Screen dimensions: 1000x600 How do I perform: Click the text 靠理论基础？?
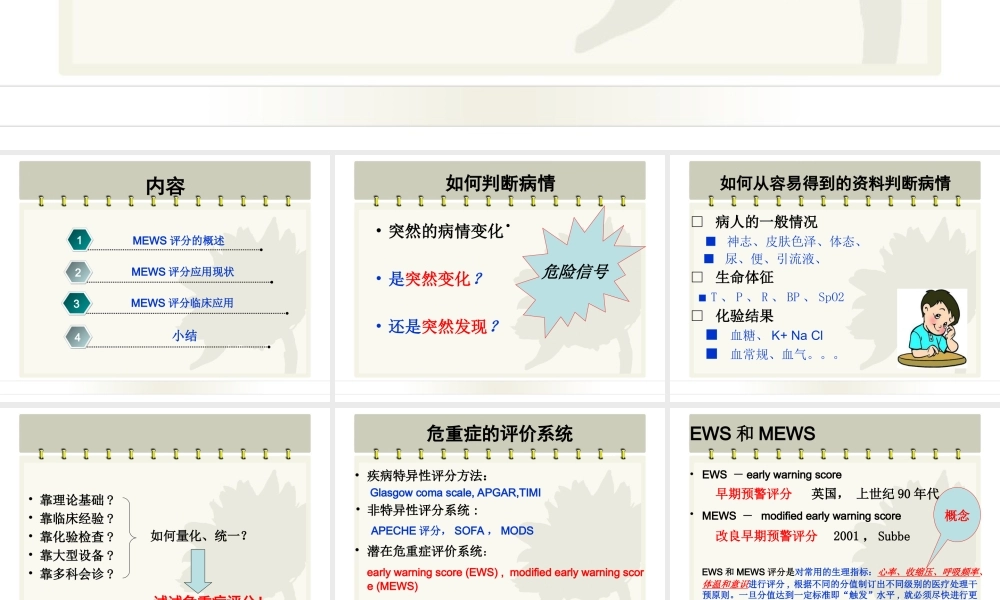pos(77,500)
